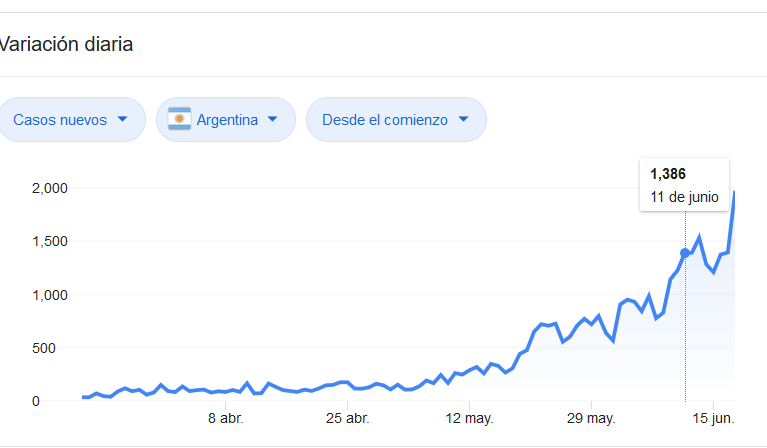767x448 pixels.
Task: Click the Variación diaria heading
Action: [x=66, y=45]
